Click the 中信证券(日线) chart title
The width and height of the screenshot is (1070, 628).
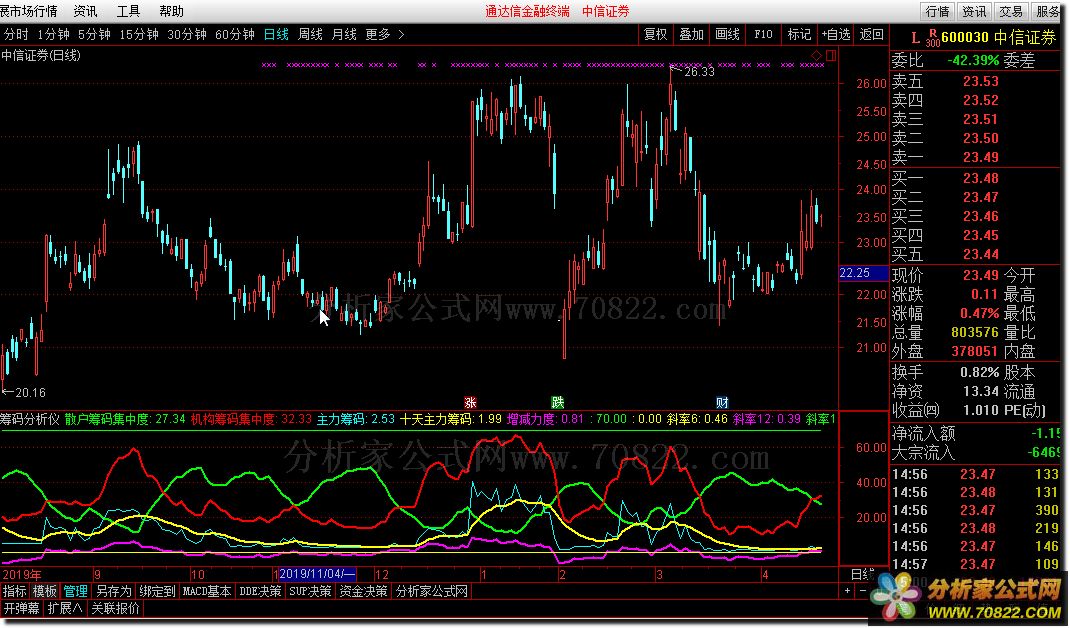click(41, 55)
